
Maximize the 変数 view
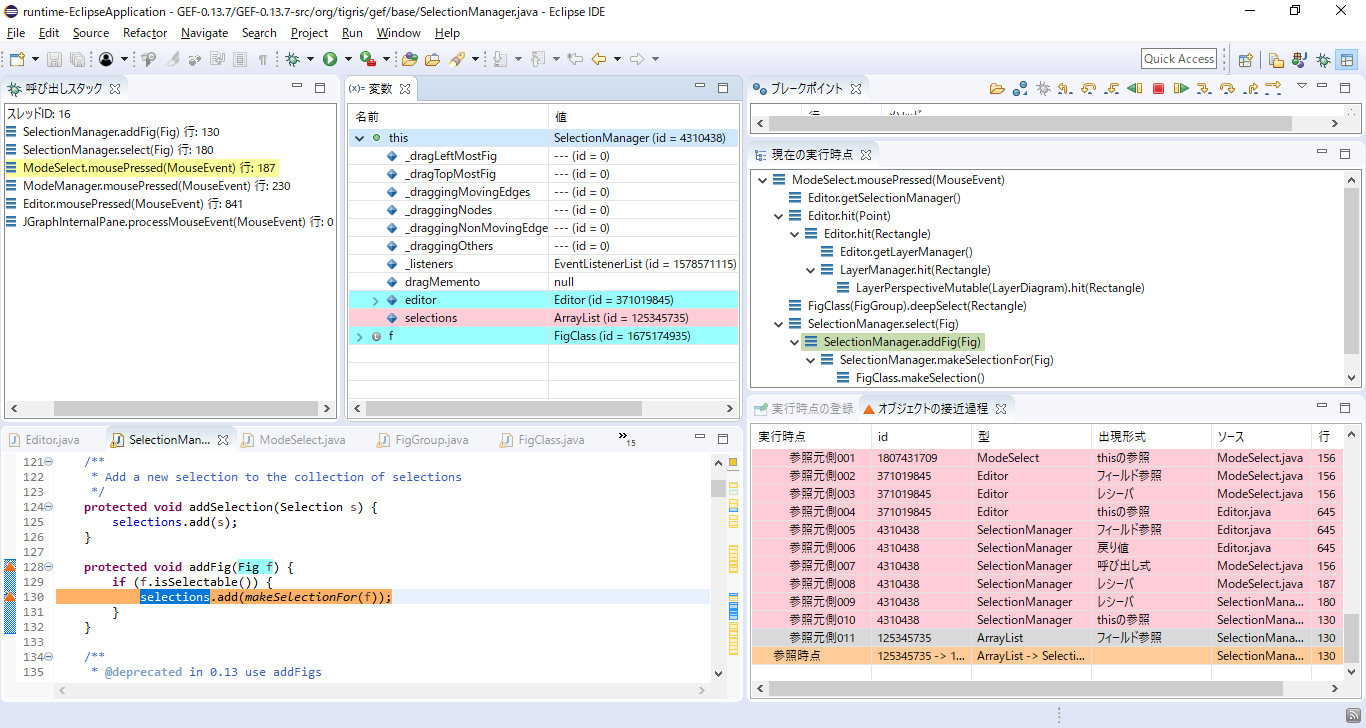725,88
